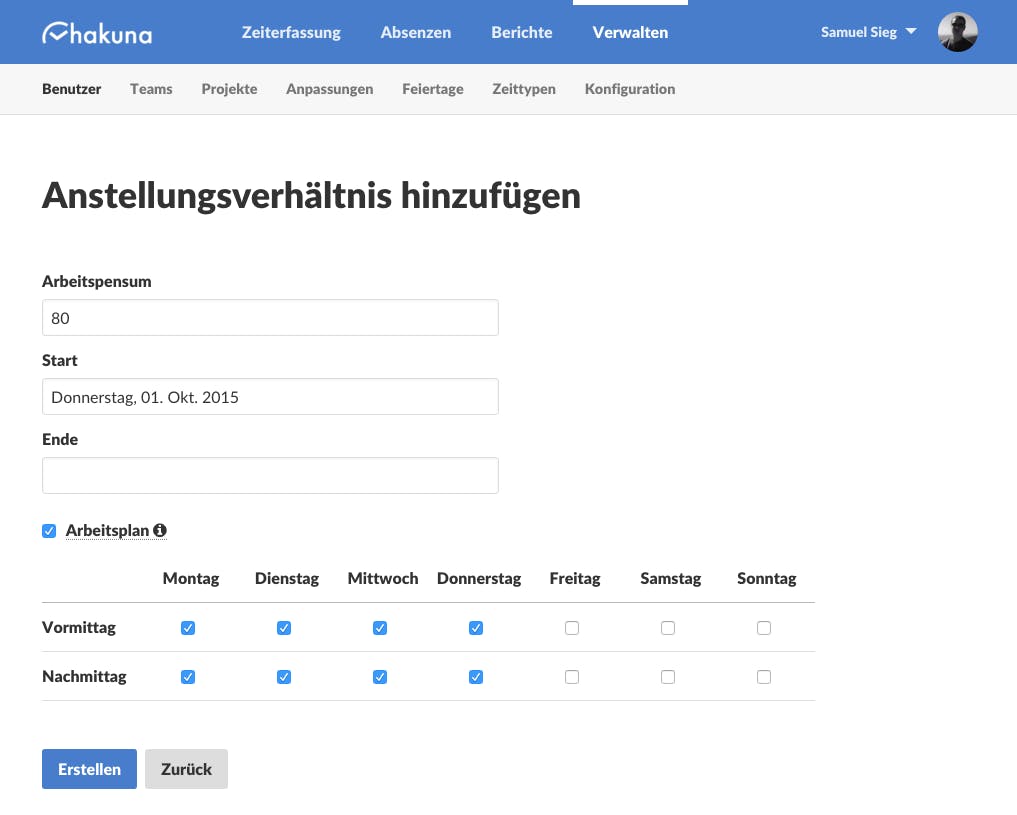Go to Absenzen
Screen dimensions: 1017x815
pos(416,32)
